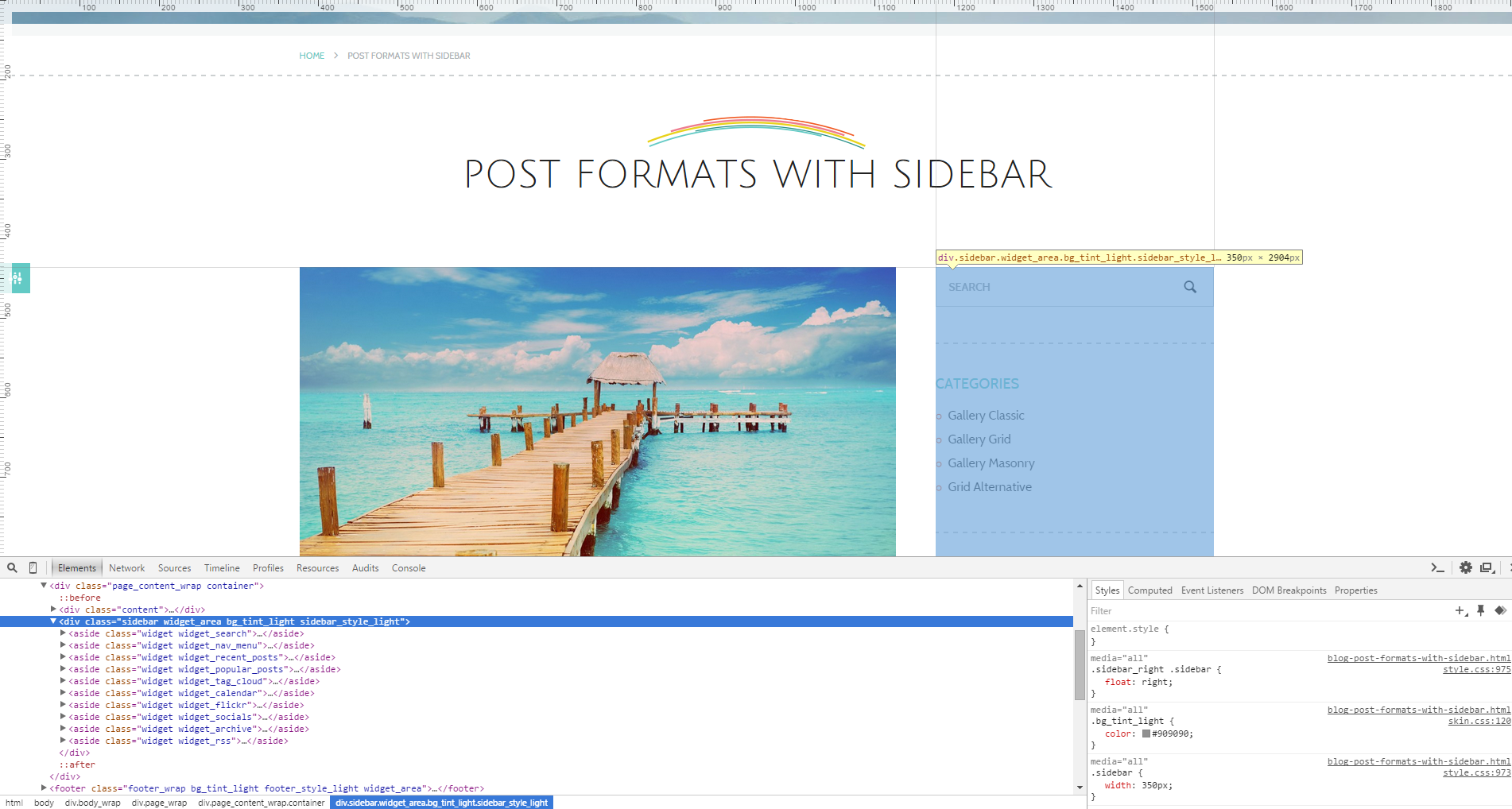
Task: Switch to the Network tab
Action: 126,568
